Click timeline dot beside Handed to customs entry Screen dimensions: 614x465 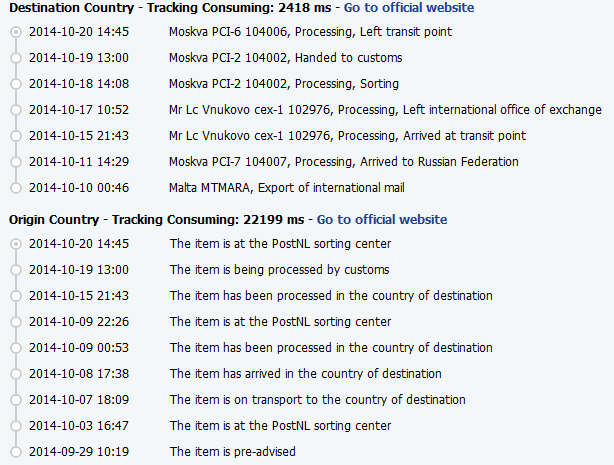[15, 58]
